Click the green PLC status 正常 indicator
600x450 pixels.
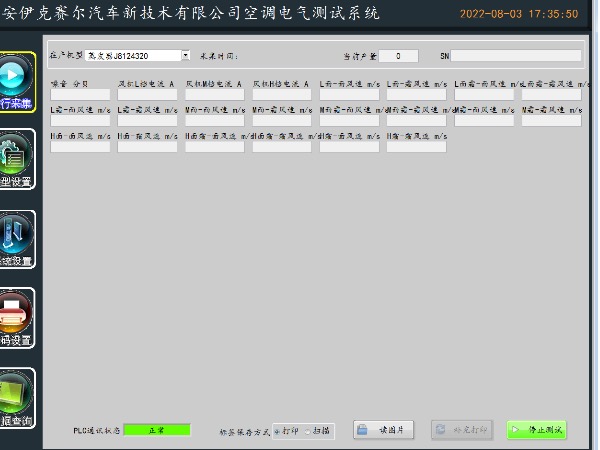(x=157, y=430)
